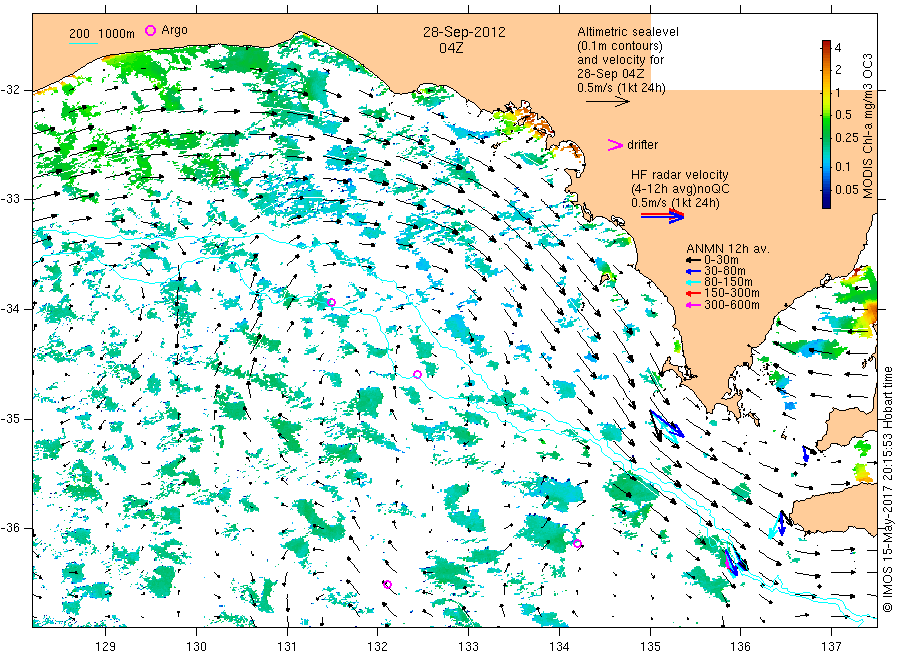Click the blue ANMN arrows near 135.2E, 35S

pyautogui.click(x=666, y=424)
